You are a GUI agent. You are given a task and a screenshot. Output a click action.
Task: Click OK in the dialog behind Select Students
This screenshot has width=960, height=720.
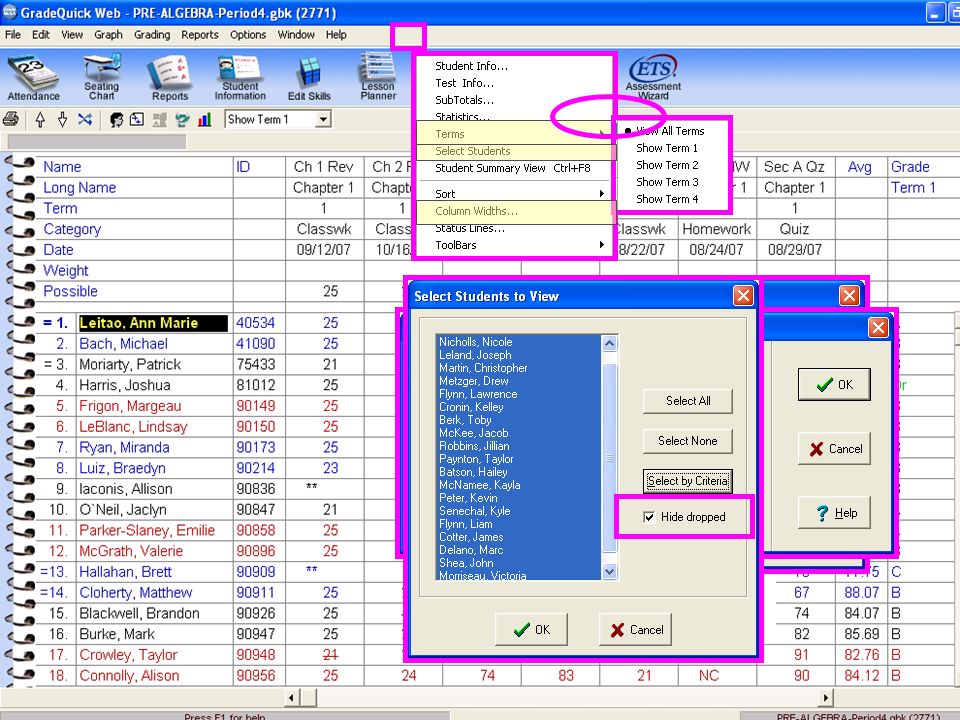834,384
